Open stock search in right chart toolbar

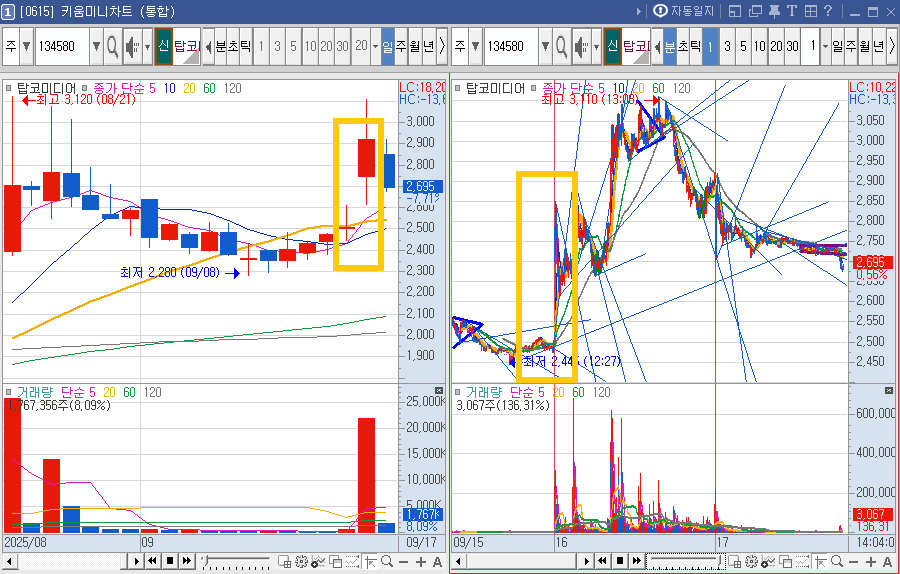coord(561,46)
